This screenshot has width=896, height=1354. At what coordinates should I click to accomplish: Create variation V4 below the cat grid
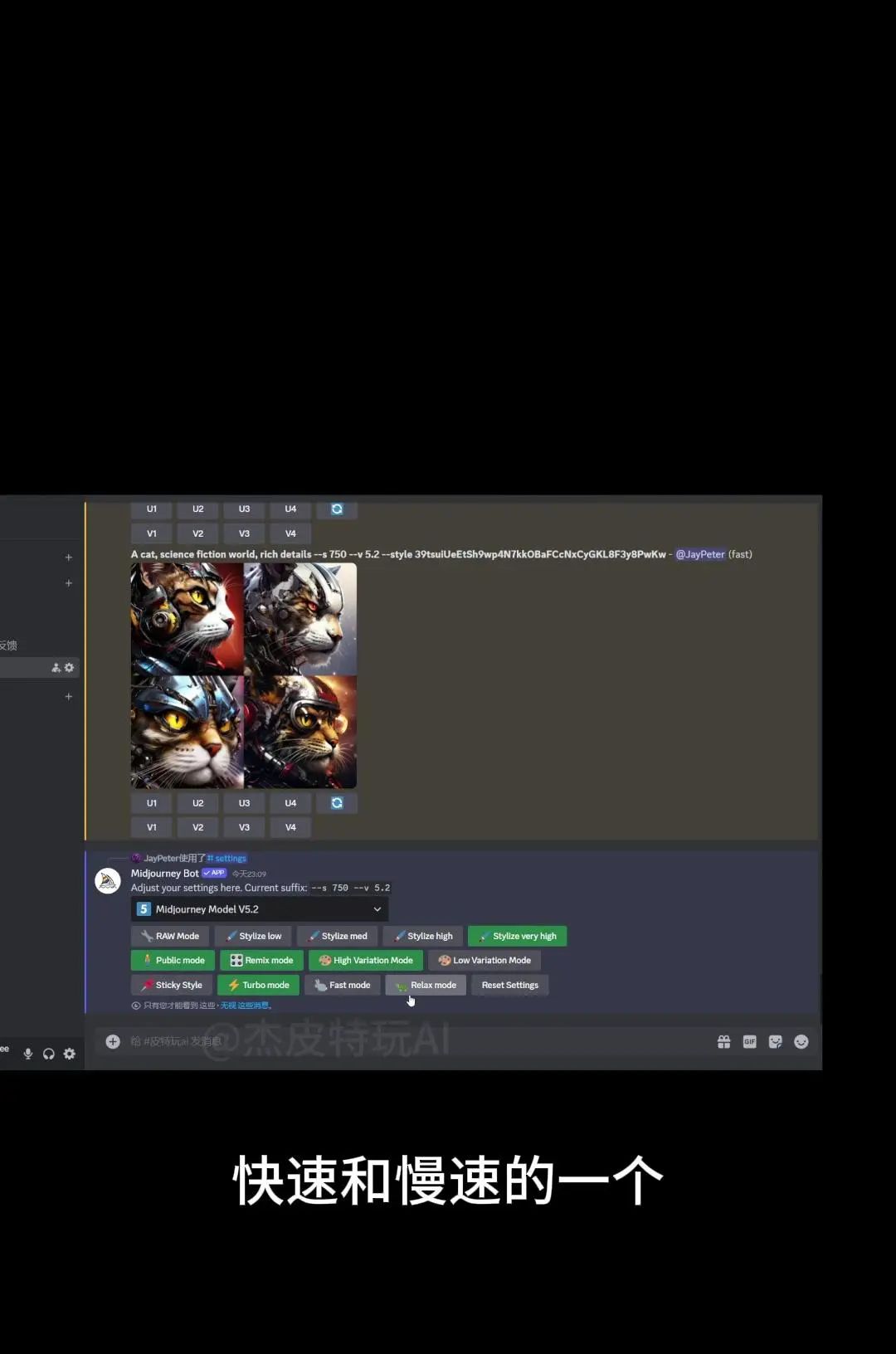click(290, 827)
